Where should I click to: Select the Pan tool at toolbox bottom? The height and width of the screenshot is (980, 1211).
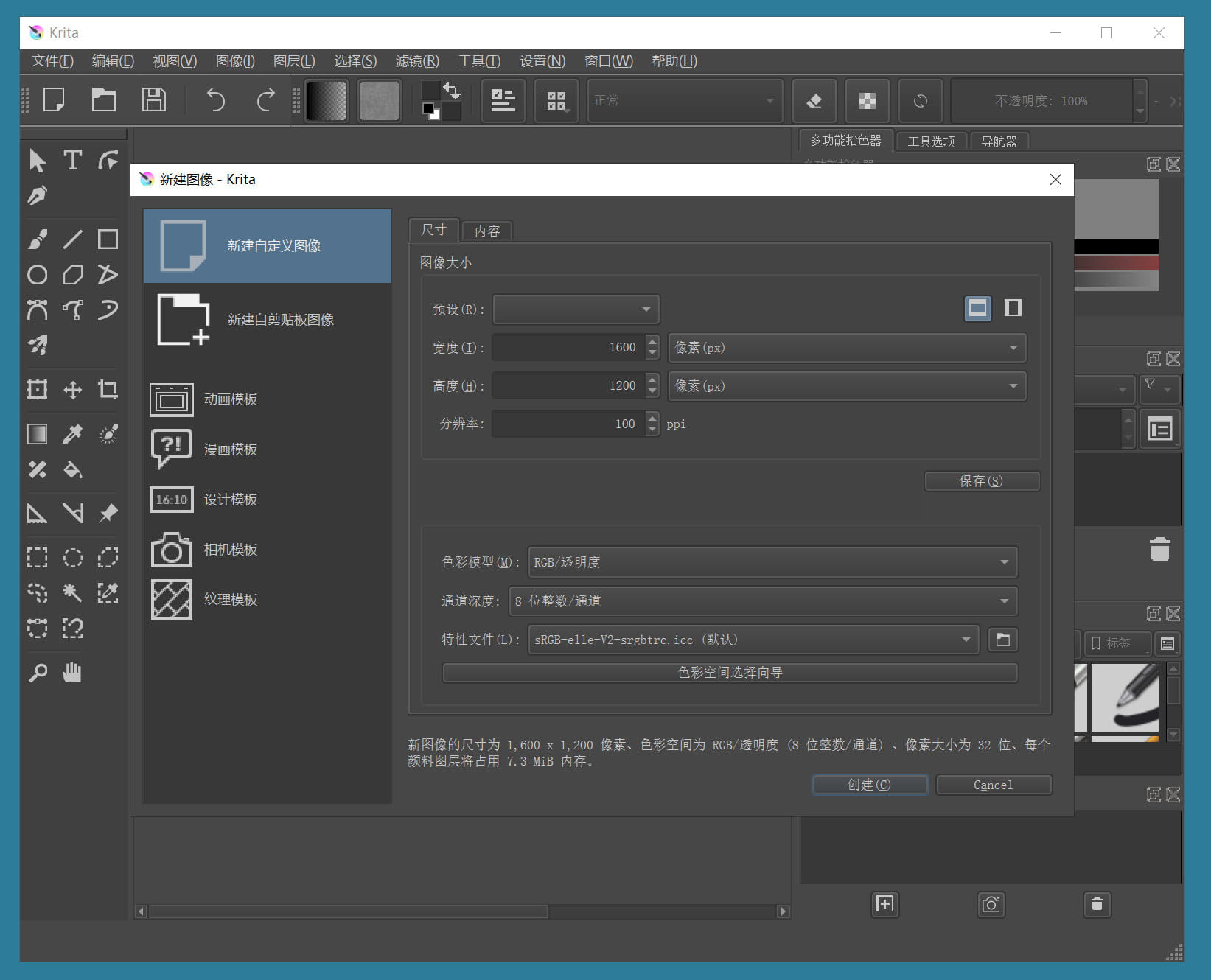click(x=72, y=671)
